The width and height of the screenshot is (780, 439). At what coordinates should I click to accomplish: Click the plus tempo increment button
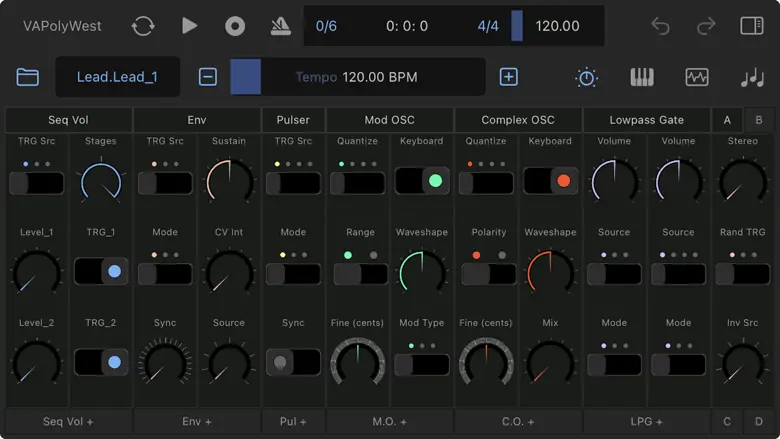508,77
